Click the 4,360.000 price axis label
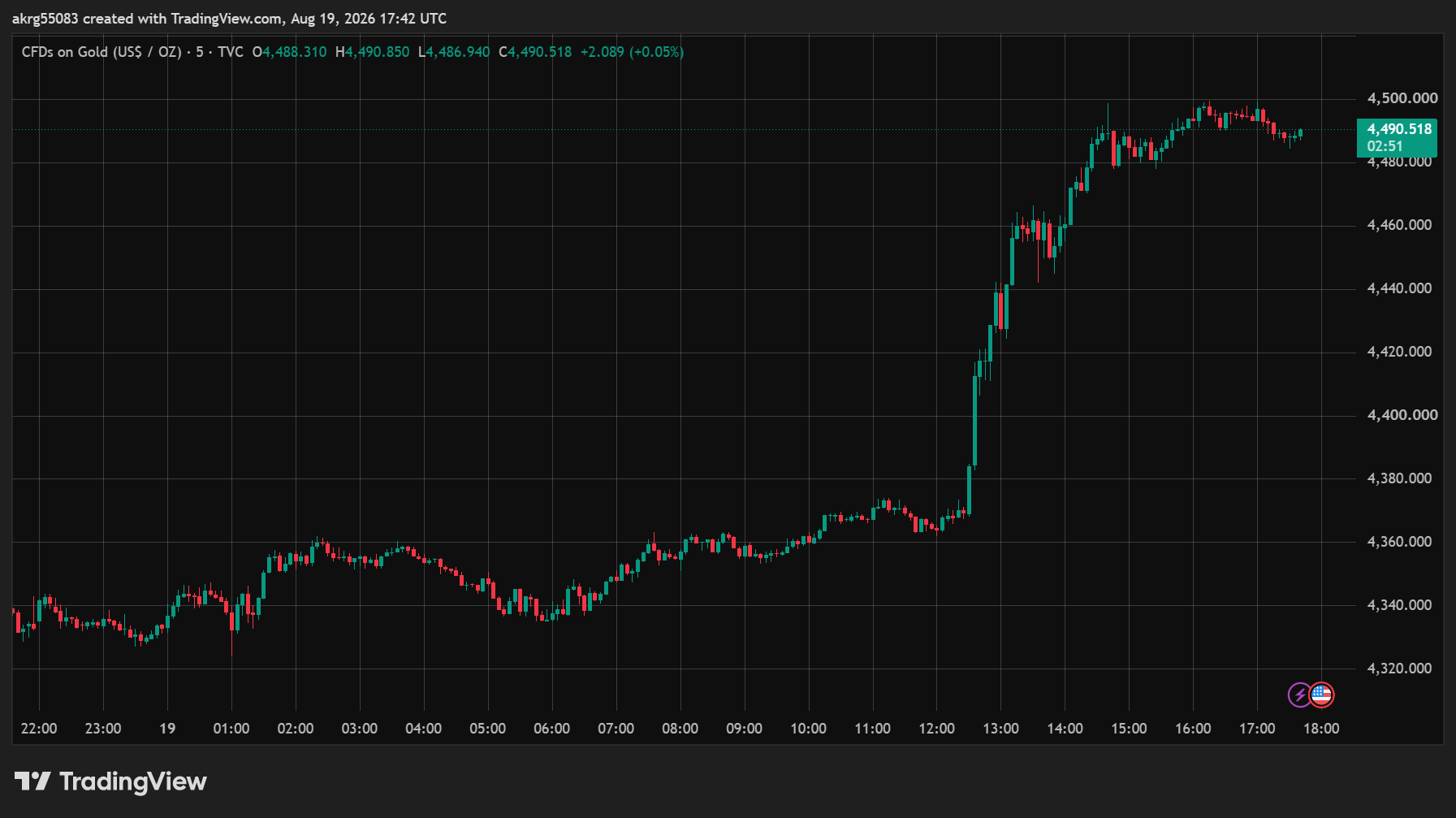The width and height of the screenshot is (1456, 818). [1400, 542]
